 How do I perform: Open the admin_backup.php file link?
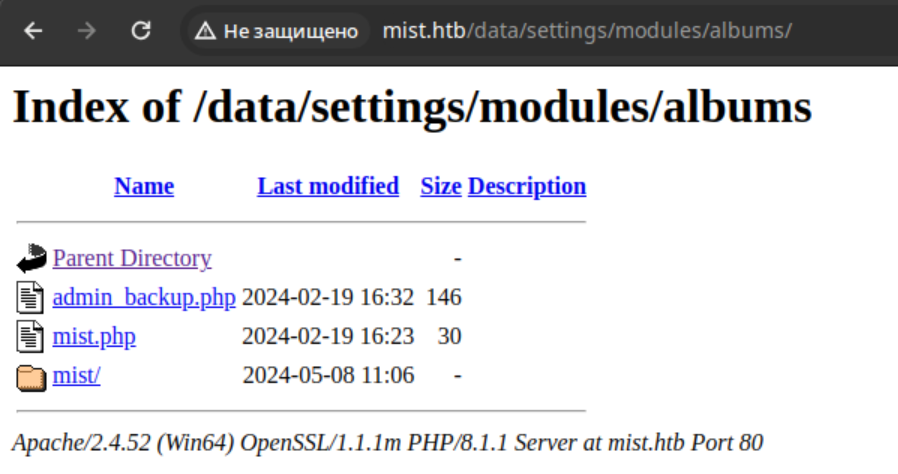click(144, 298)
